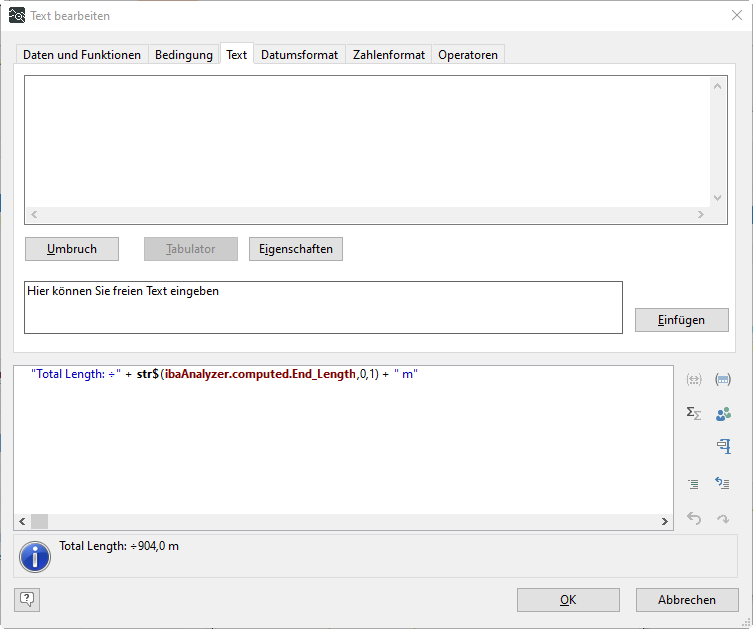Image resolution: width=753 pixels, height=629 pixels.
Task: Switch to Zahlenformat tab
Action: click(389, 55)
